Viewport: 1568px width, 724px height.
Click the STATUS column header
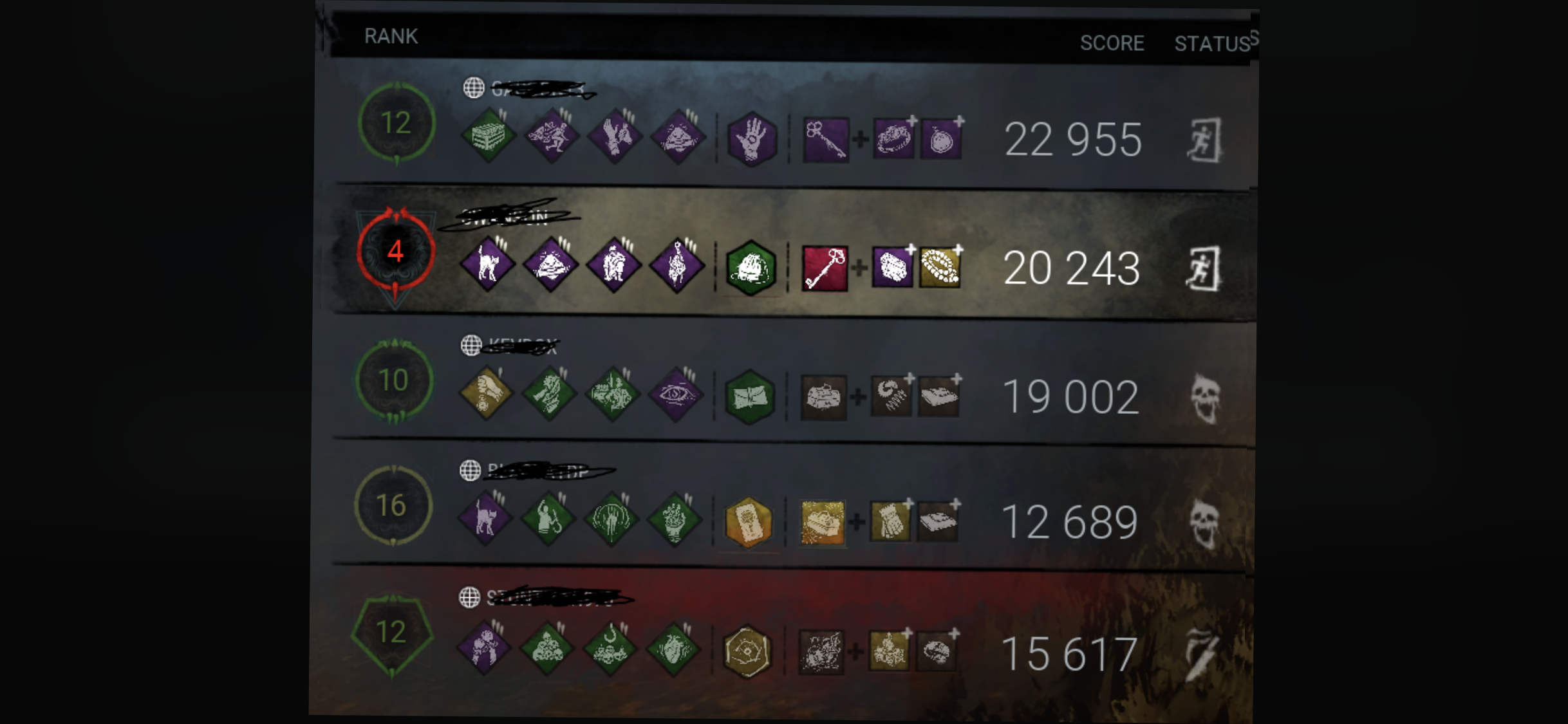coord(1212,44)
